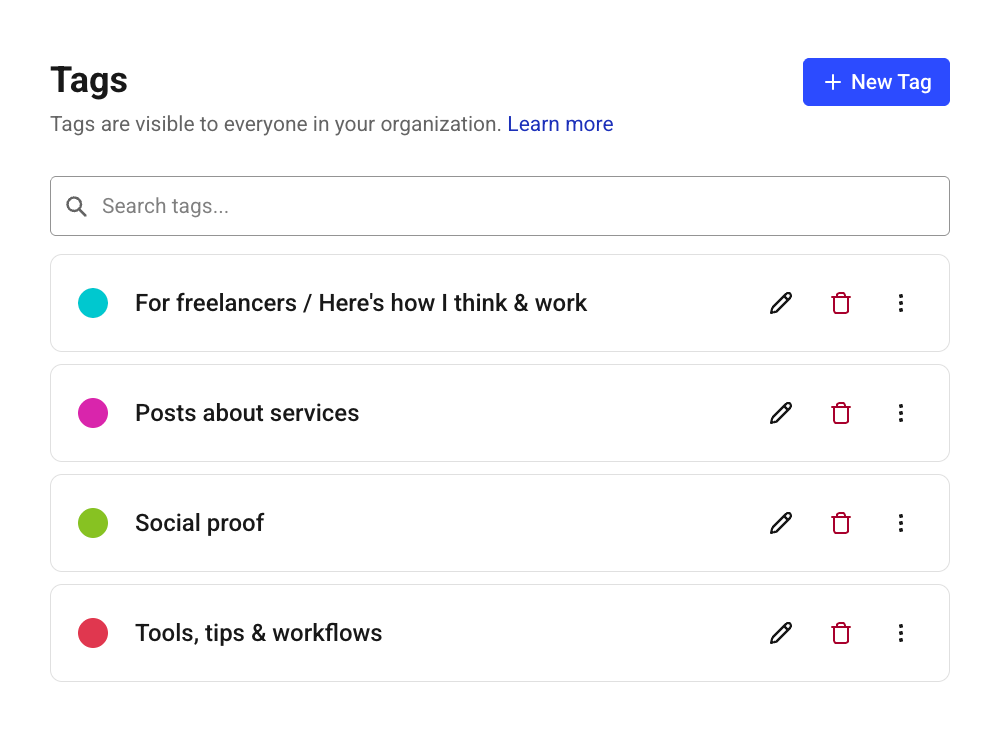The width and height of the screenshot is (998, 748).
Task: Delete the 'Posts about services' tag
Action: (x=841, y=413)
